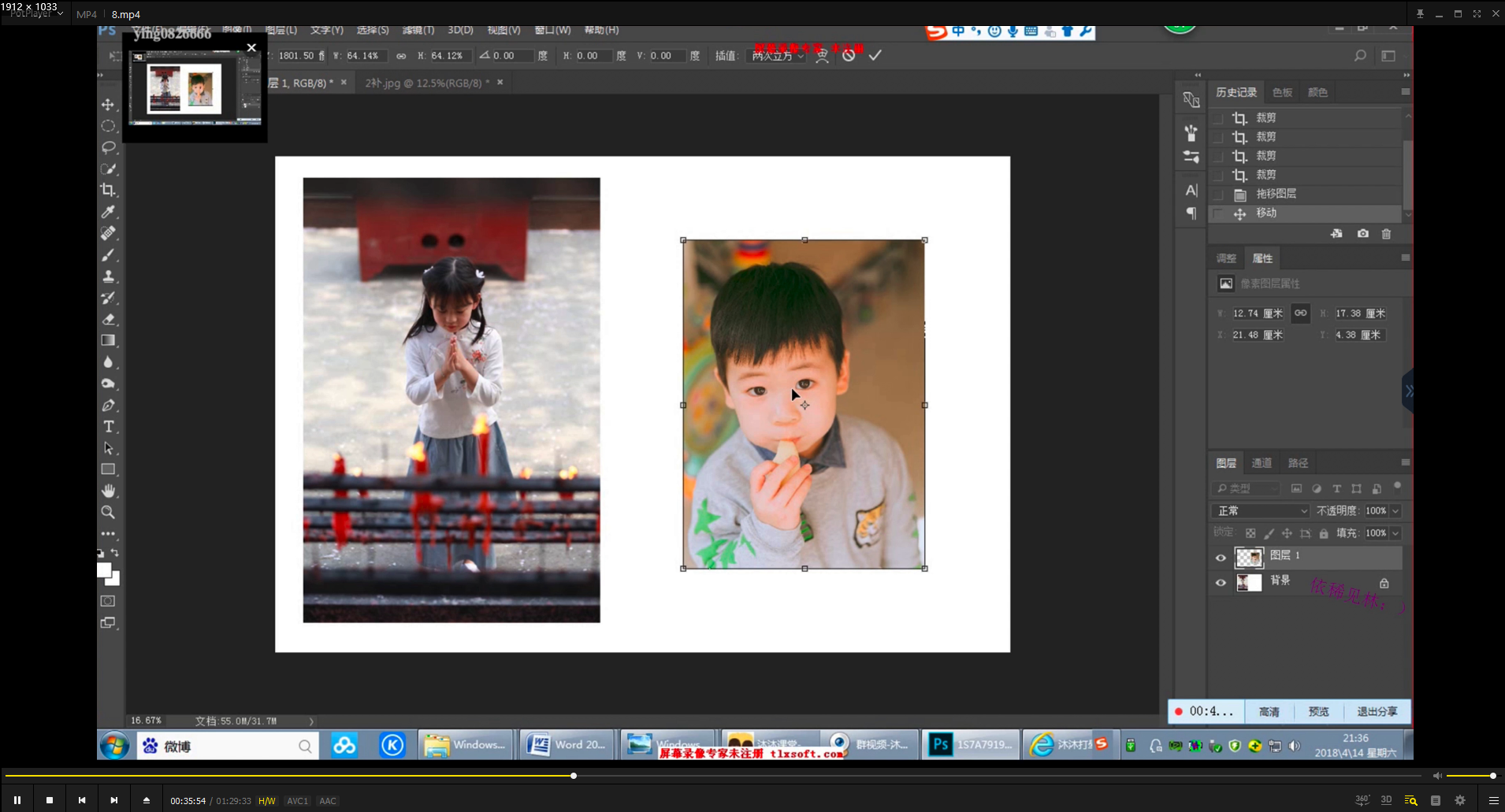Select the Elliptical Marquee tool
The width and height of the screenshot is (1505, 812).
108,126
